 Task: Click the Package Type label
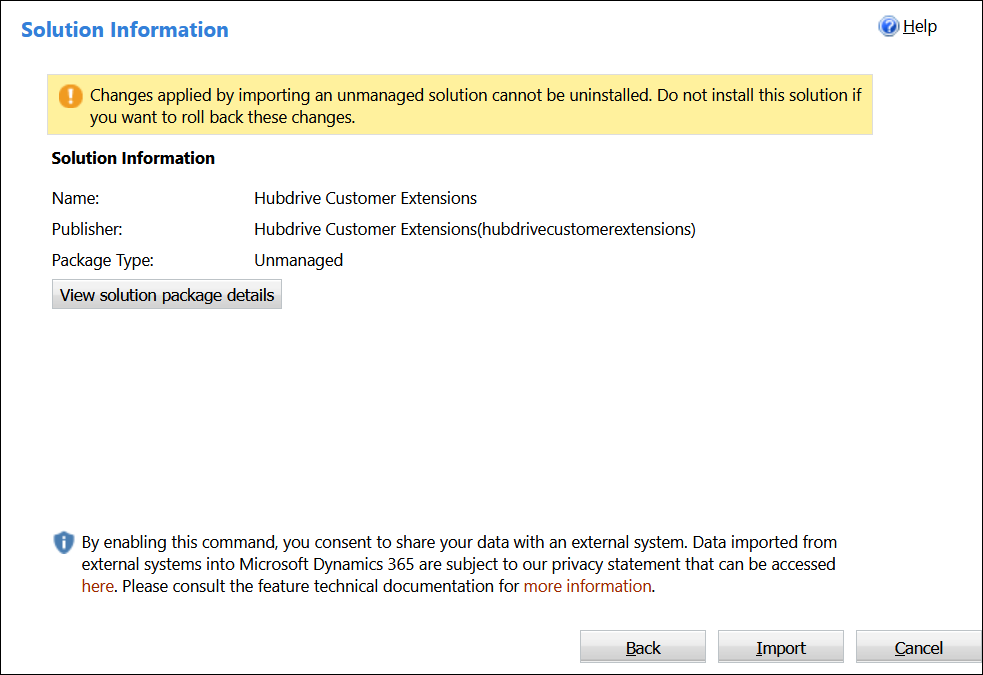(x=102, y=260)
